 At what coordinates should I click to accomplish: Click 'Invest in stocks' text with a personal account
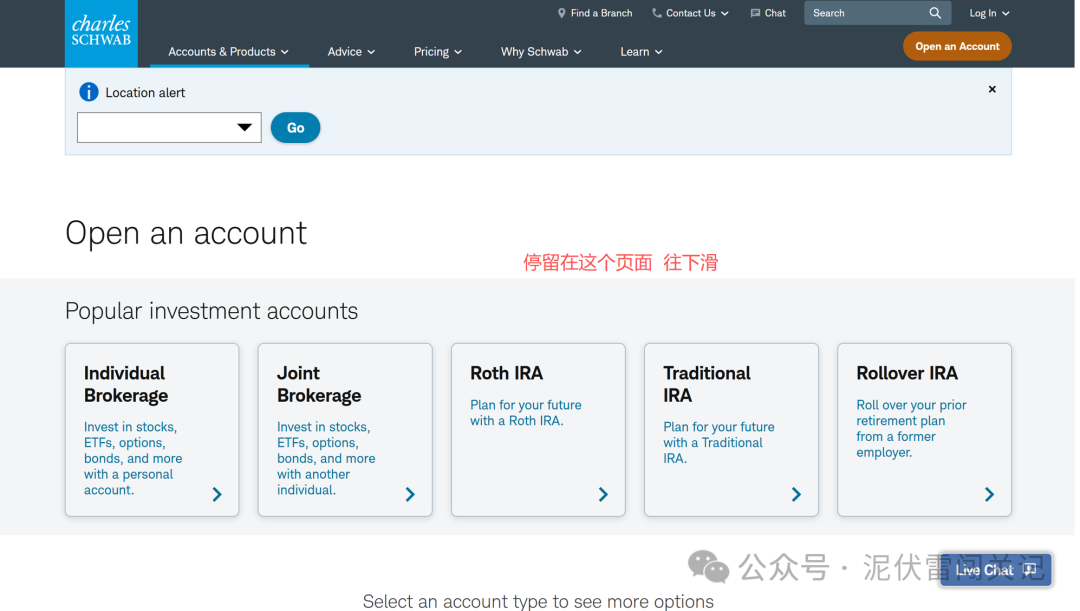pos(133,458)
